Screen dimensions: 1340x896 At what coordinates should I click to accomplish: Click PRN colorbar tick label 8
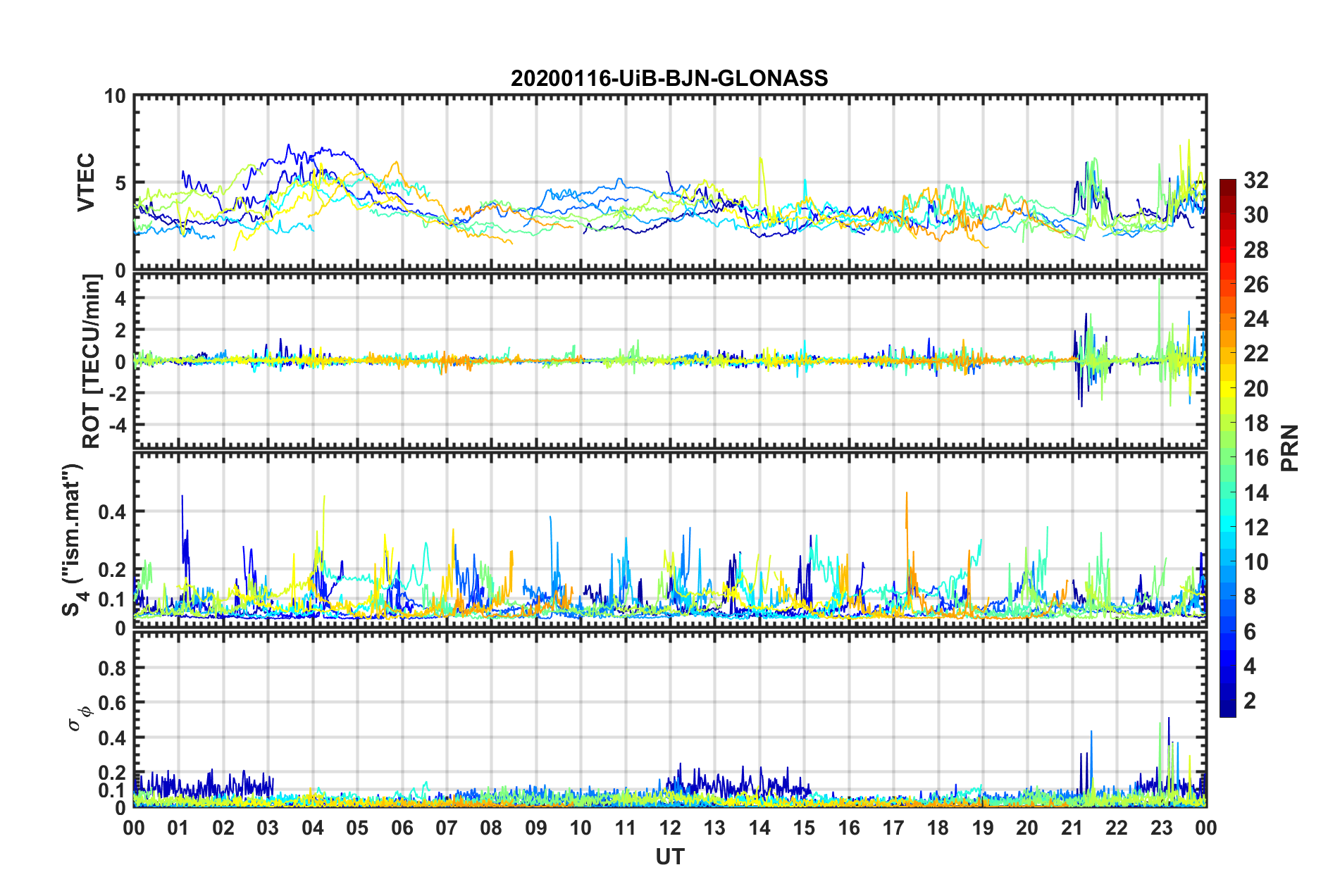[x=1250, y=597]
